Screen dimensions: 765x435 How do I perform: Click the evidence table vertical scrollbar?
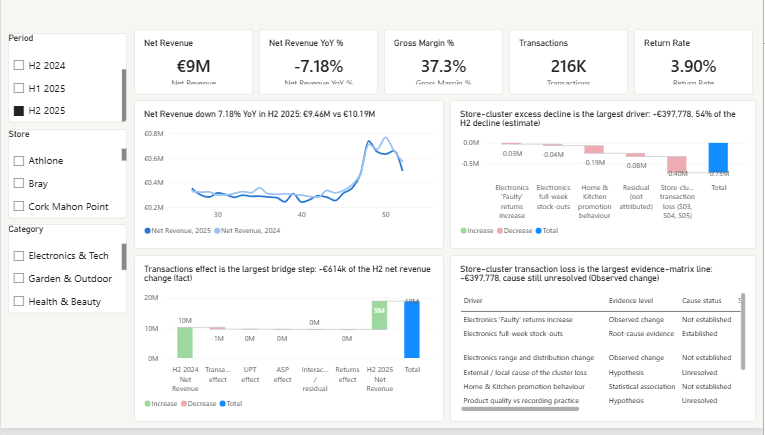point(743,332)
